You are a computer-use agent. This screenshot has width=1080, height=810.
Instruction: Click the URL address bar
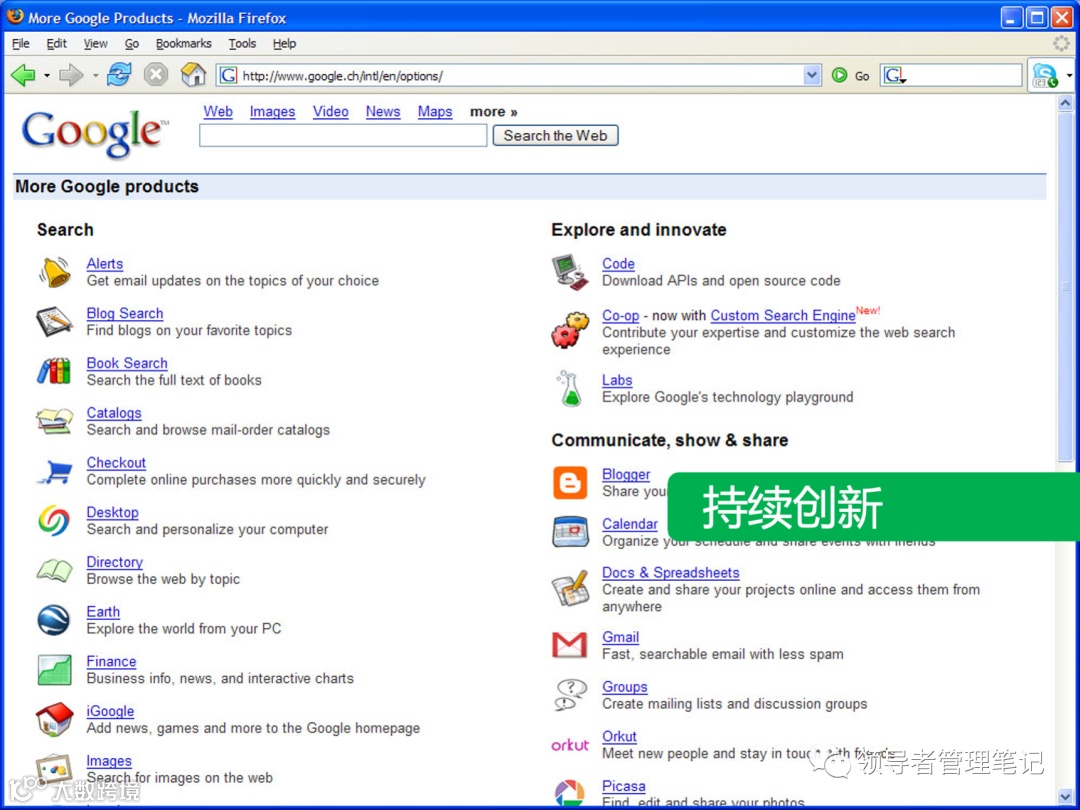pos(520,76)
